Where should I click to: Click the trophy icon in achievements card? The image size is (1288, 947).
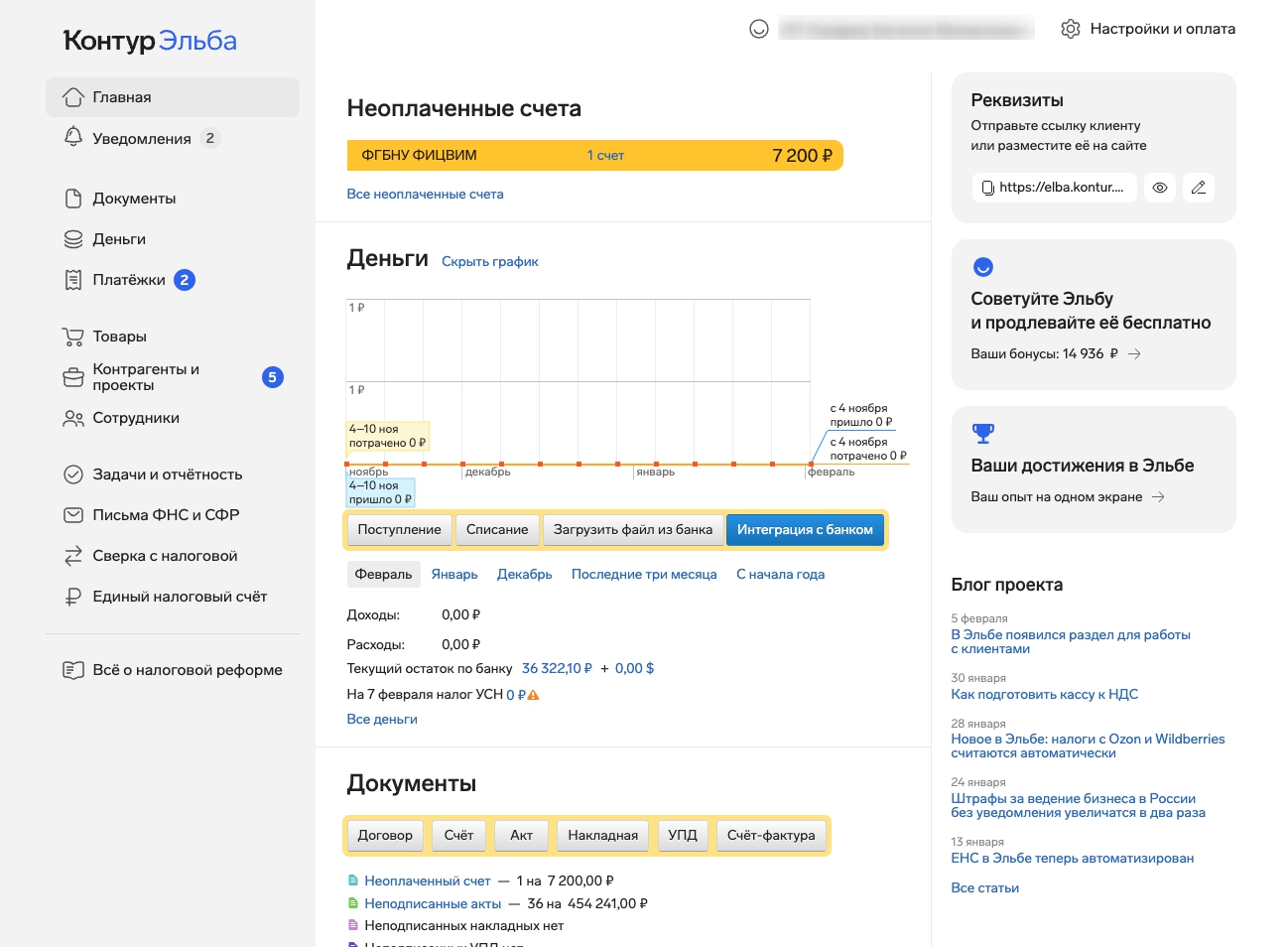pos(982,434)
